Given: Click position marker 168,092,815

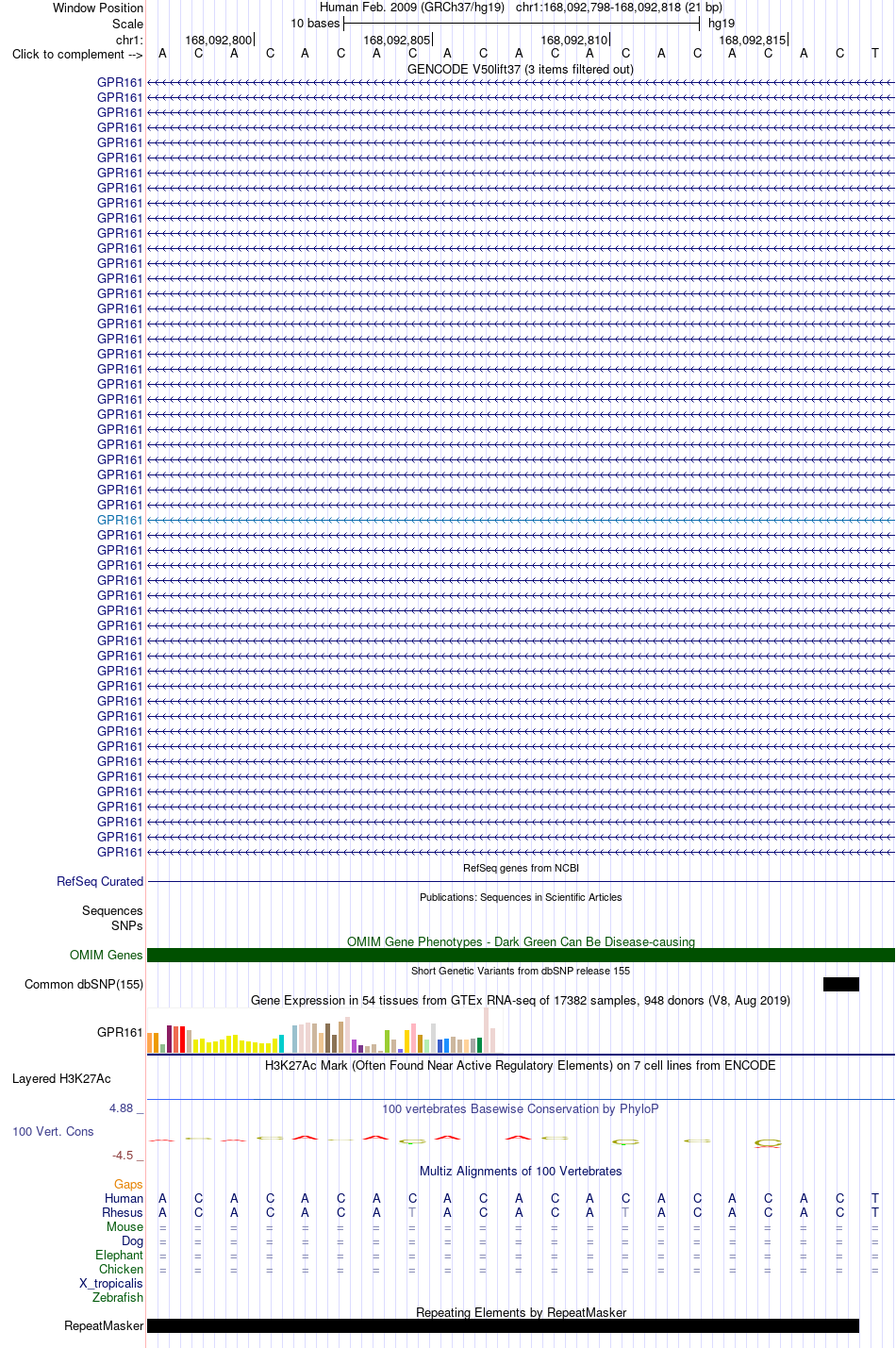Looking at the screenshot, I should pyautogui.click(x=753, y=41).
